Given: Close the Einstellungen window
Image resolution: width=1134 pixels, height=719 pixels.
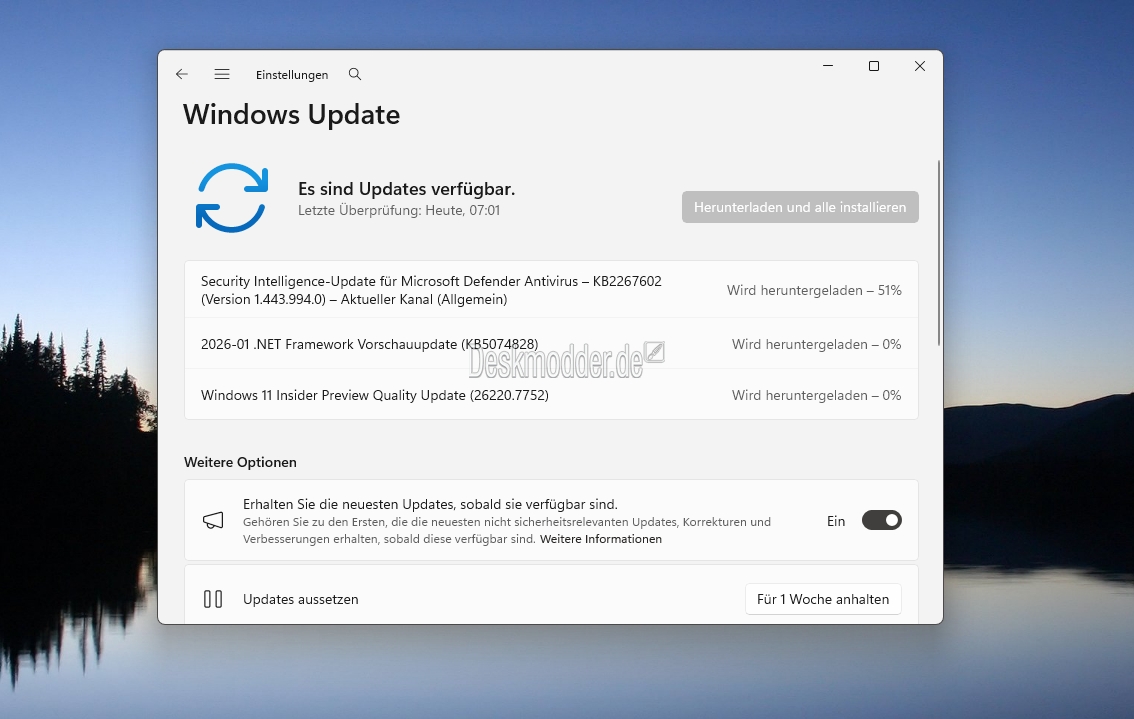Looking at the screenshot, I should (x=920, y=66).
